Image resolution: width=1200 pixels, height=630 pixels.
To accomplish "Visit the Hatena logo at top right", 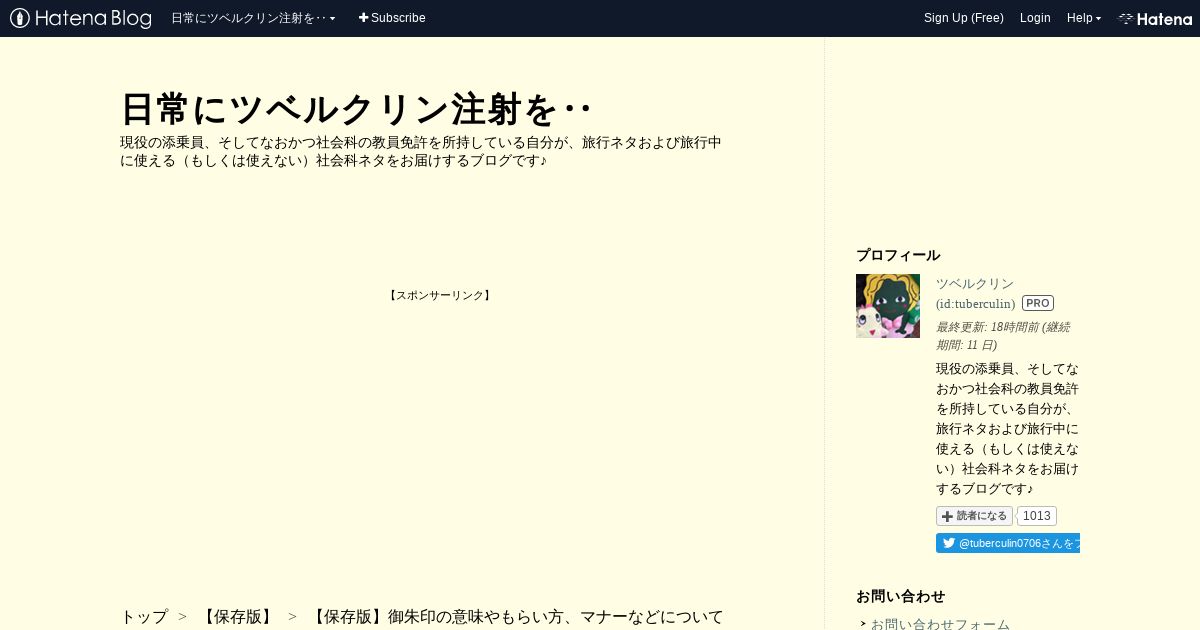I will (x=1155, y=18).
